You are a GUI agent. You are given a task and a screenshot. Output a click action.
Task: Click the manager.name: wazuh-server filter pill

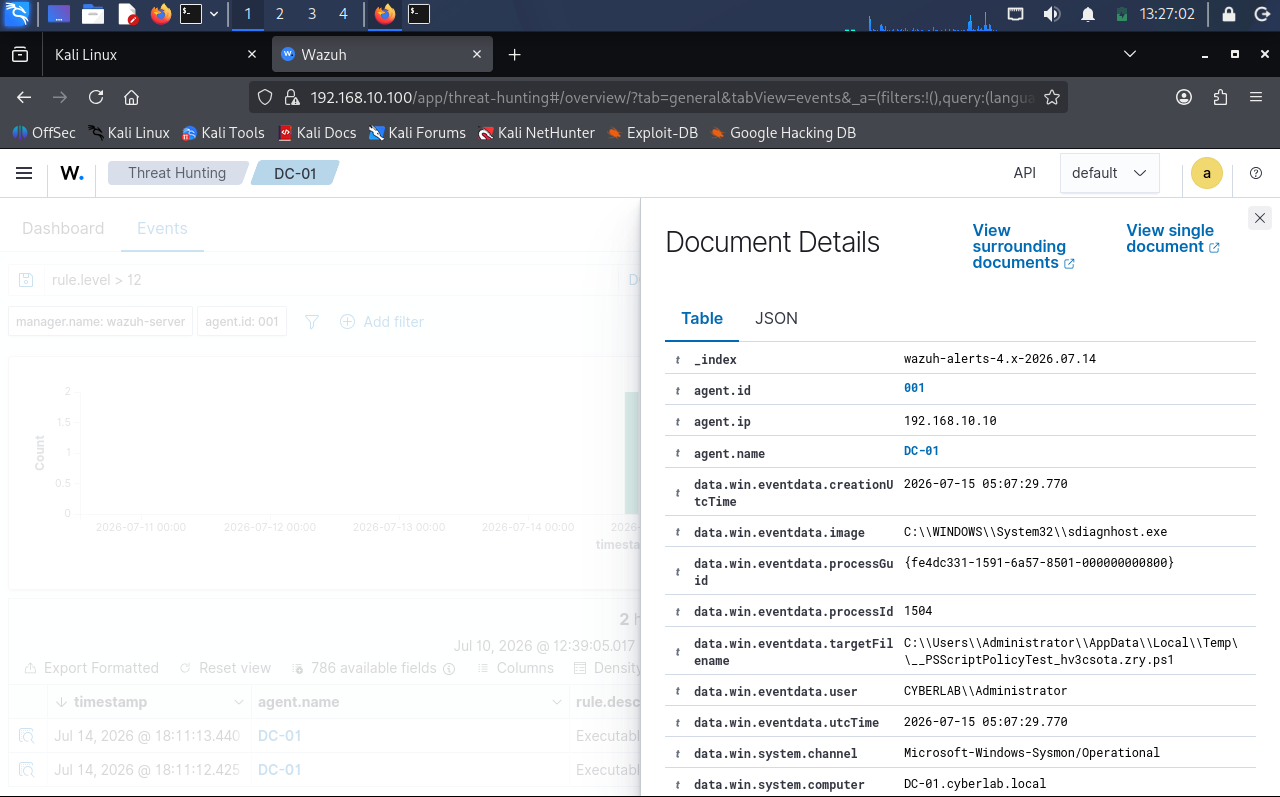point(100,322)
